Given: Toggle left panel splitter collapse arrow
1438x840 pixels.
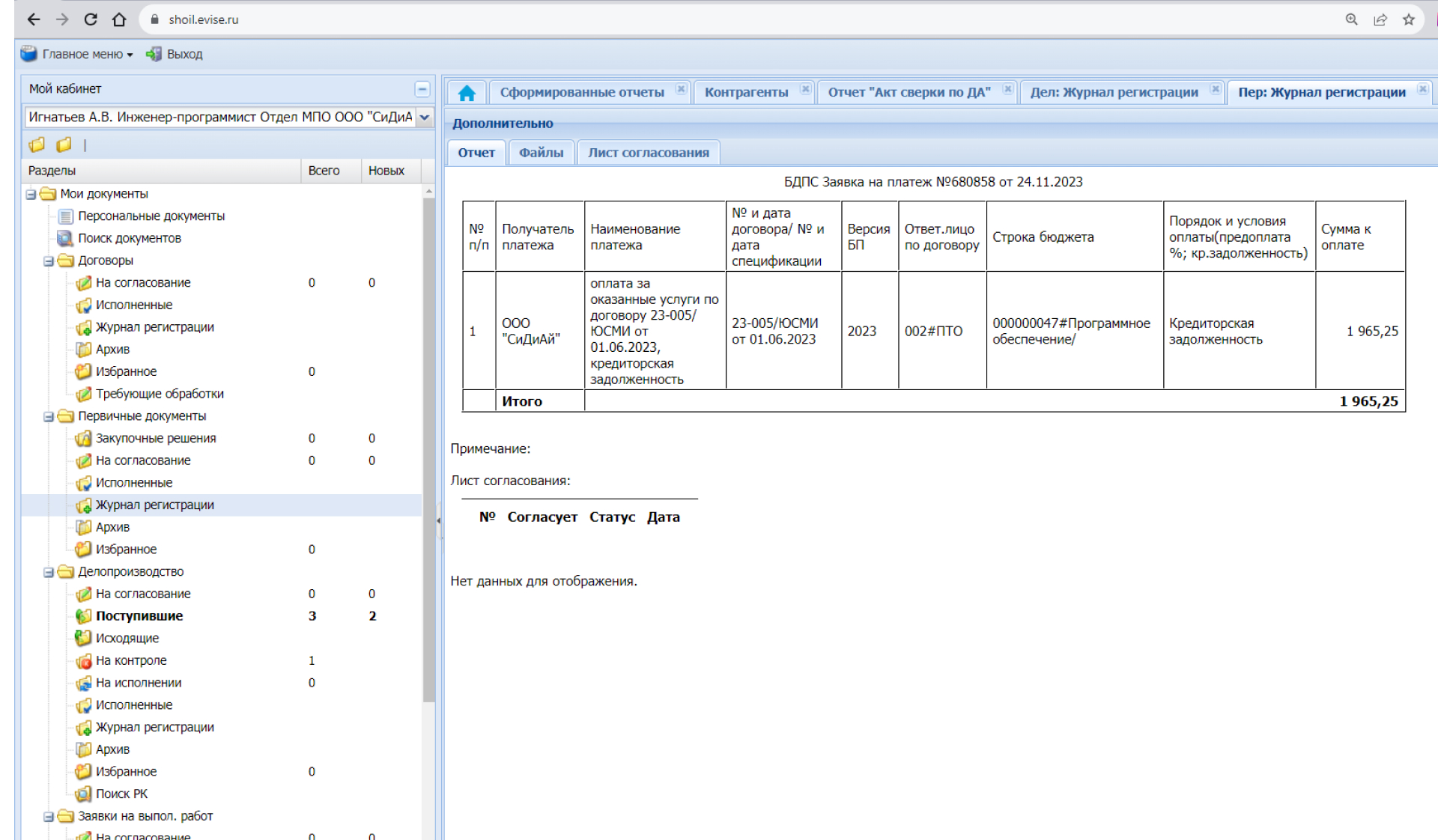Looking at the screenshot, I should pos(439,520).
